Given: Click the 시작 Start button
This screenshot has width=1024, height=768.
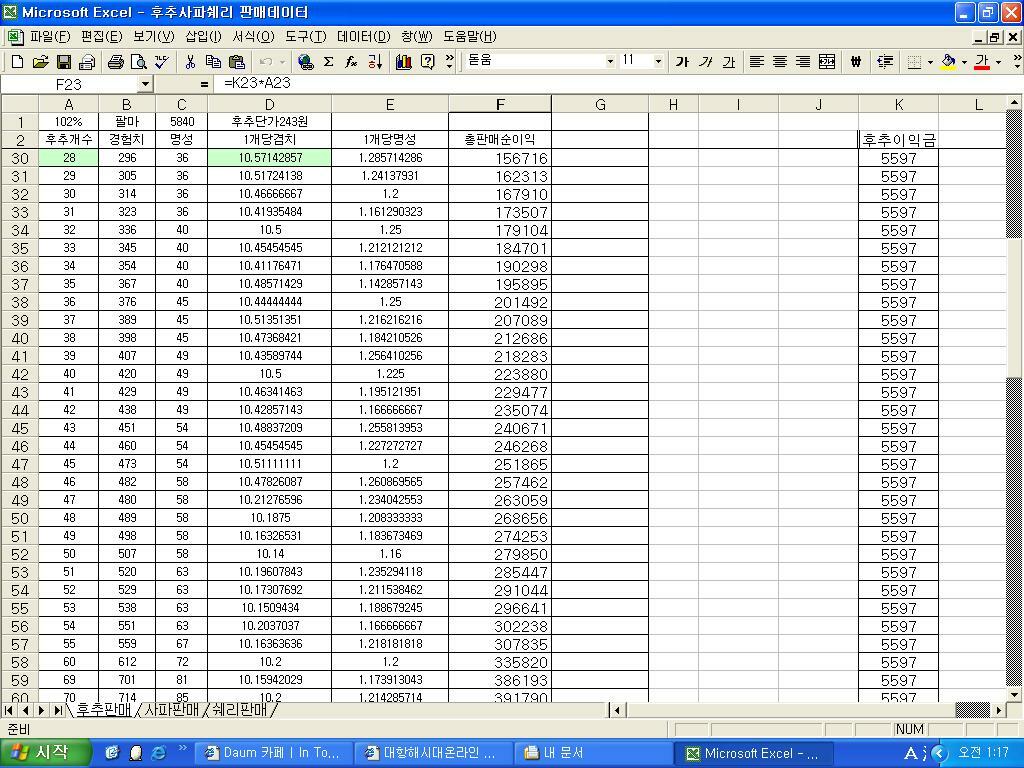Looking at the screenshot, I should (x=40, y=753).
